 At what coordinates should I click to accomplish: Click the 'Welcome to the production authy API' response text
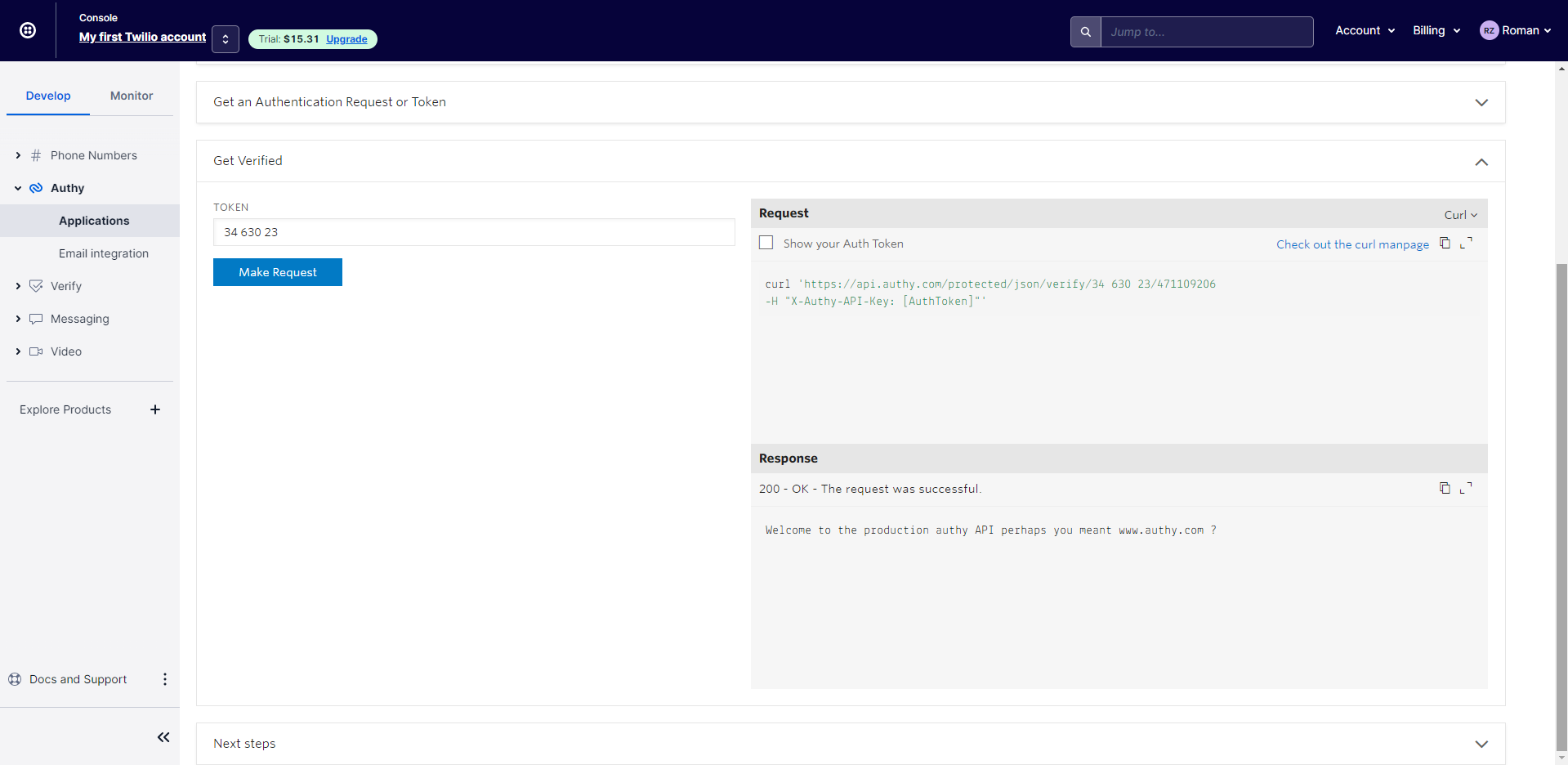tap(991, 530)
